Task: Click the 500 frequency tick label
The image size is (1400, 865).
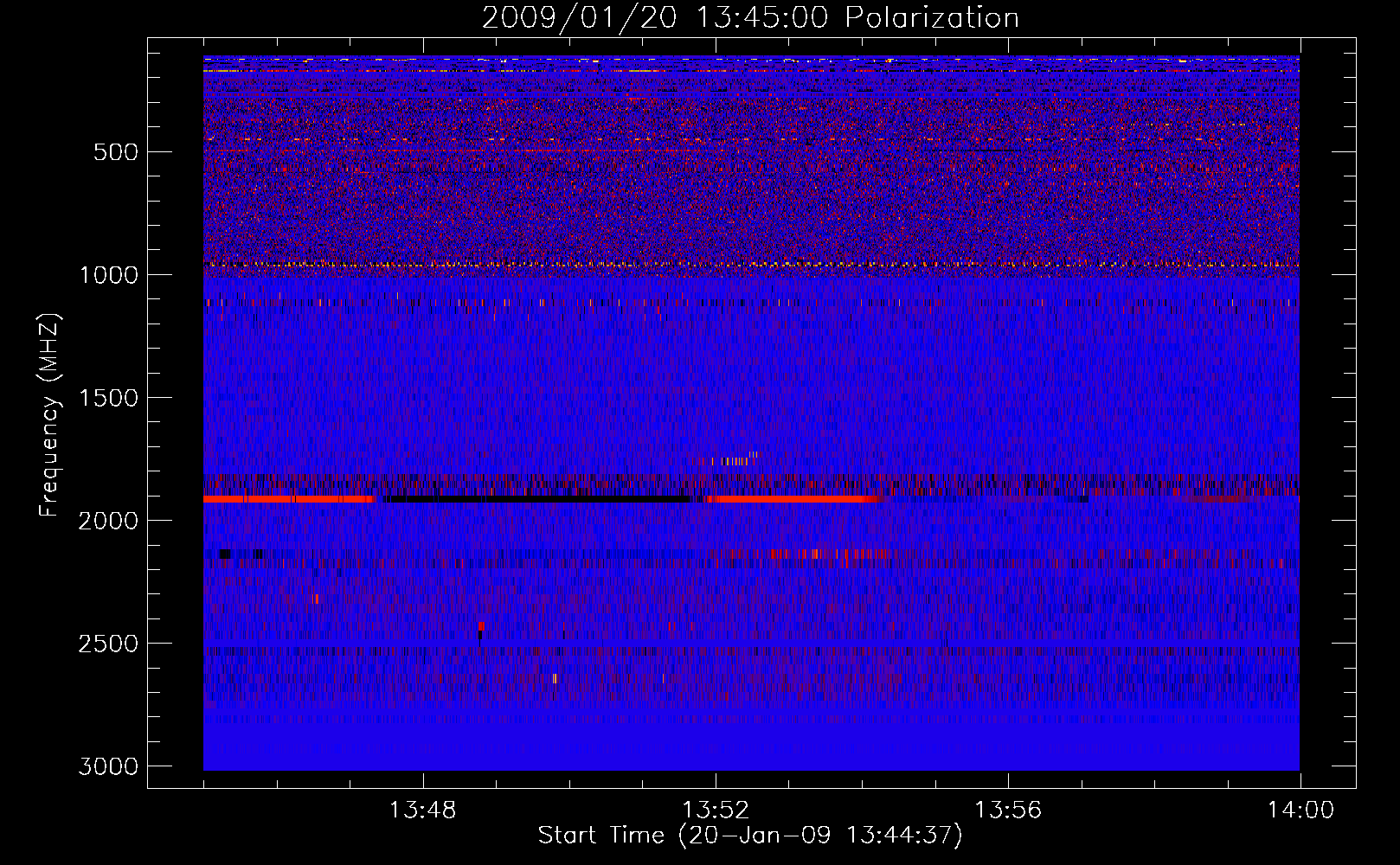Action: (116, 152)
